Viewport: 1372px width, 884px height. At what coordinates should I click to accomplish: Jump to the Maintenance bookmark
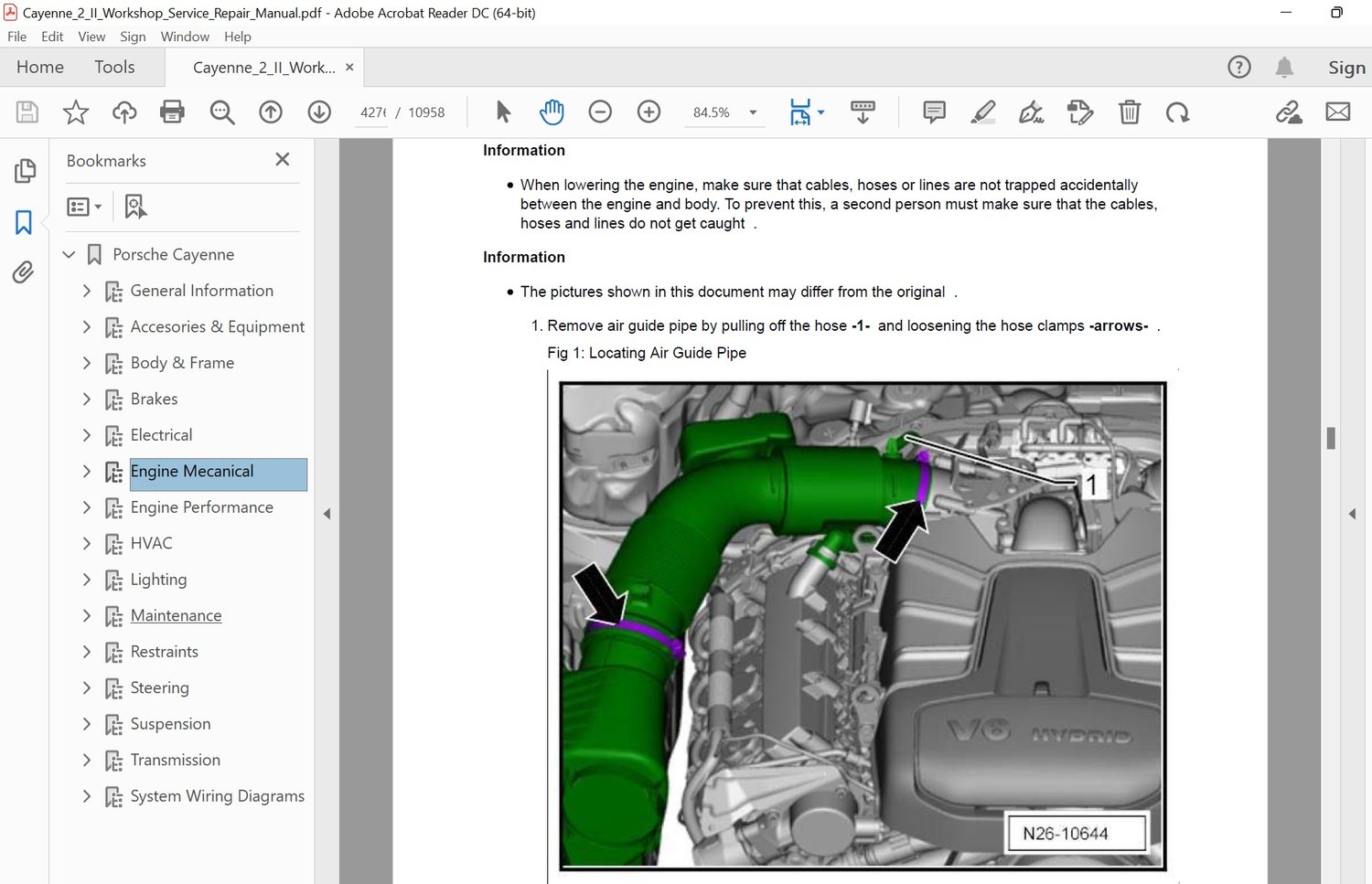pyautogui.click(x=176, y=615)
